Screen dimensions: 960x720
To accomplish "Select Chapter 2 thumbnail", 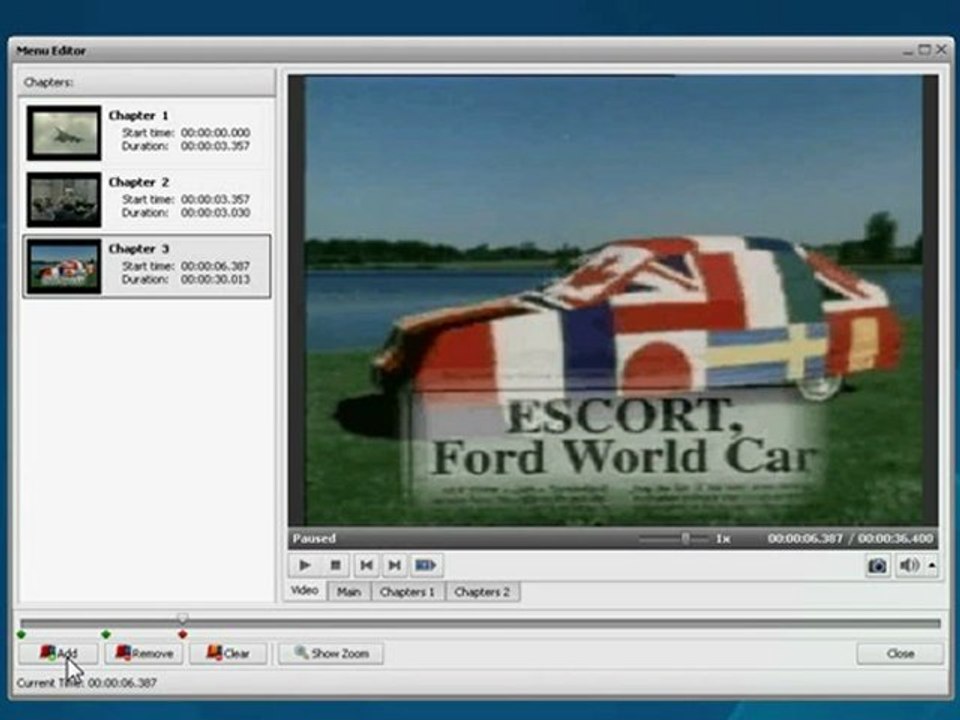I will click(64, 200).
